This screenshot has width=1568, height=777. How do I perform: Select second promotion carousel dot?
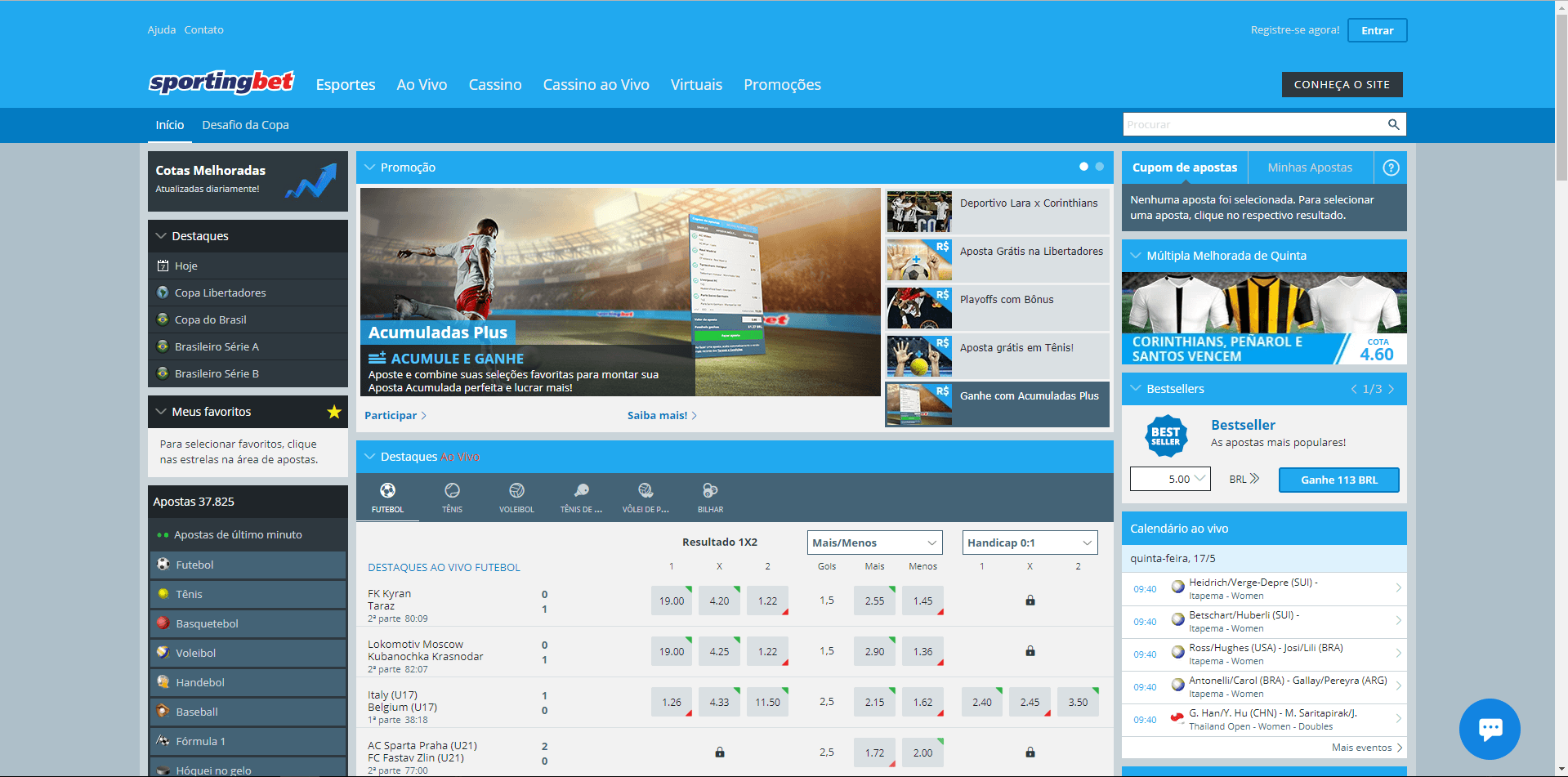coord(1100,167)
